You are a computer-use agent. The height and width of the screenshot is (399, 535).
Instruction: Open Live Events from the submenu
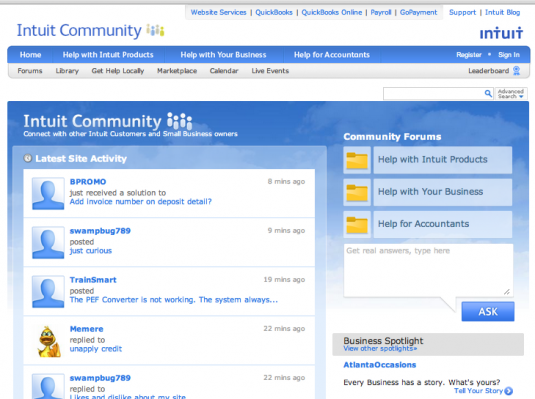pyautogui.click(x=270, y=71)
